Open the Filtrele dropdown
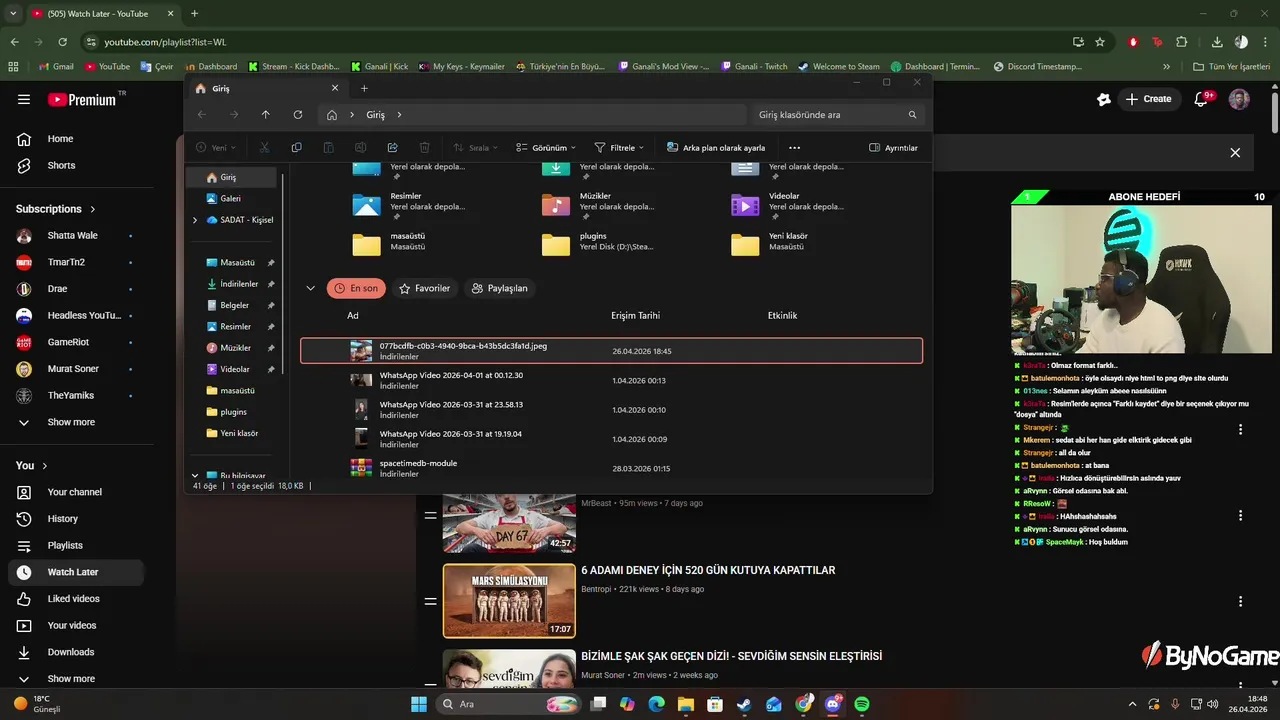 (619, 147)
